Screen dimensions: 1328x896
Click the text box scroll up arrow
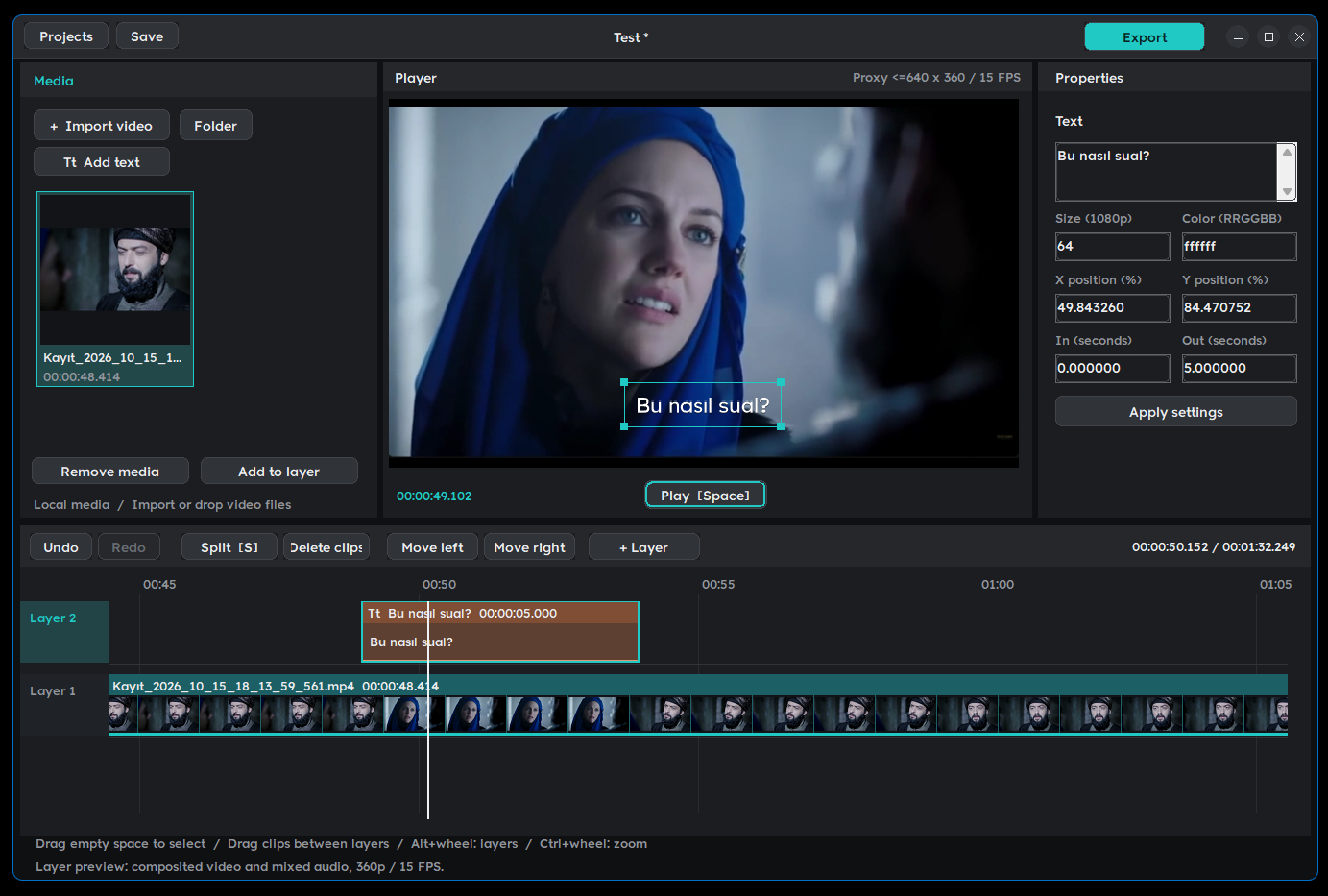pyautogui.click(x=1288, y=152)
